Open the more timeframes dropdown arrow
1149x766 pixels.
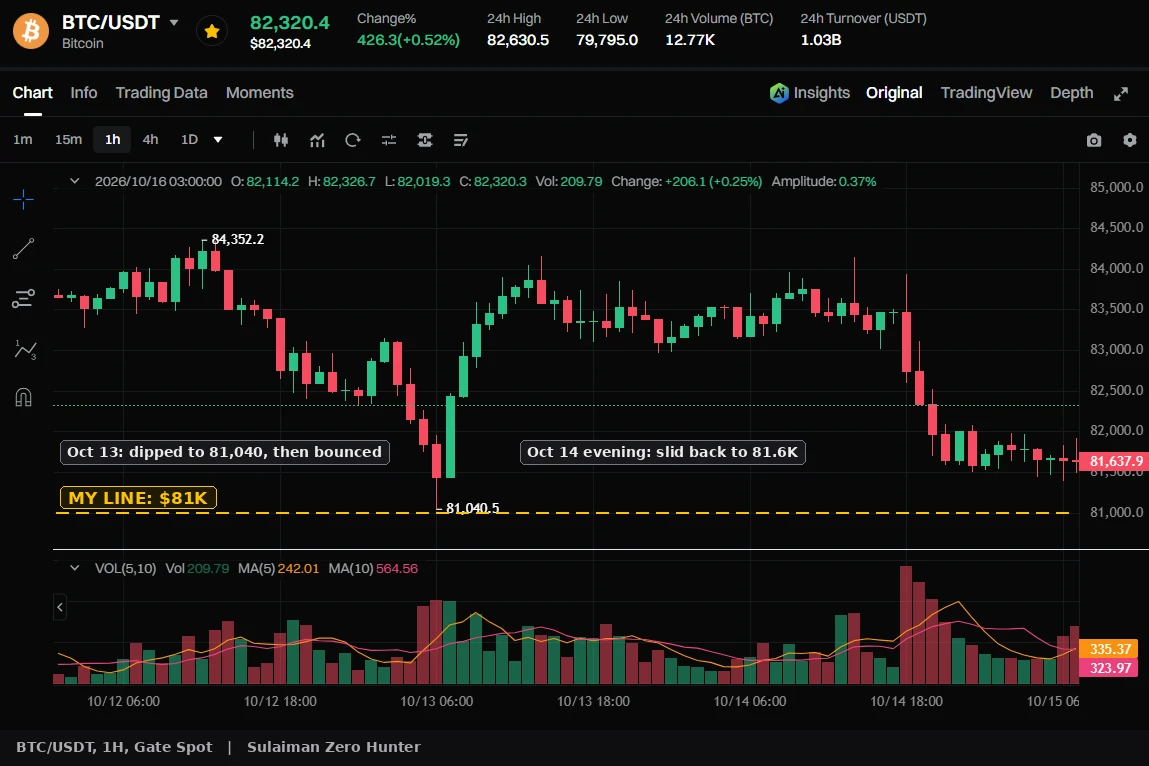(218, 139)
